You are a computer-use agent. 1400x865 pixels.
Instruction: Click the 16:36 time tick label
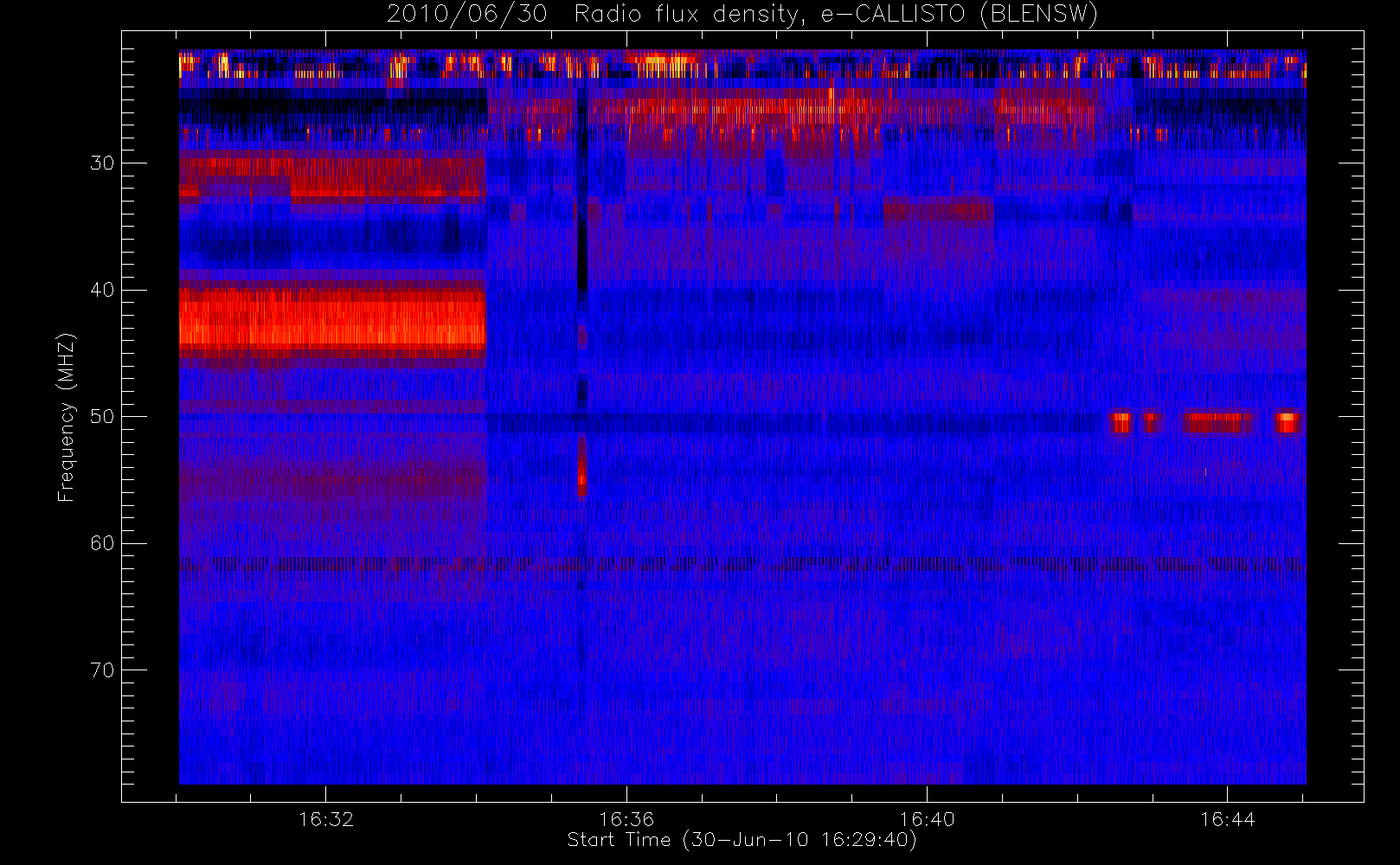(x=626, y=819)
